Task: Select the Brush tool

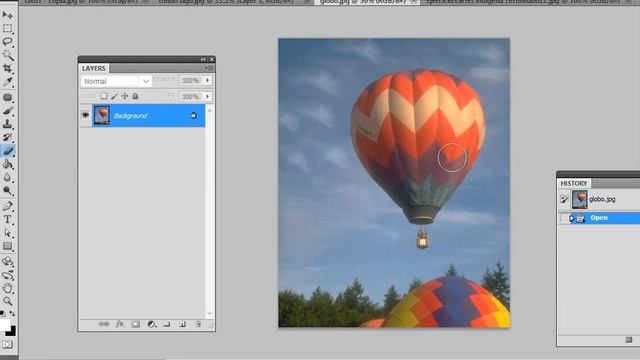Action: point(7,111)
